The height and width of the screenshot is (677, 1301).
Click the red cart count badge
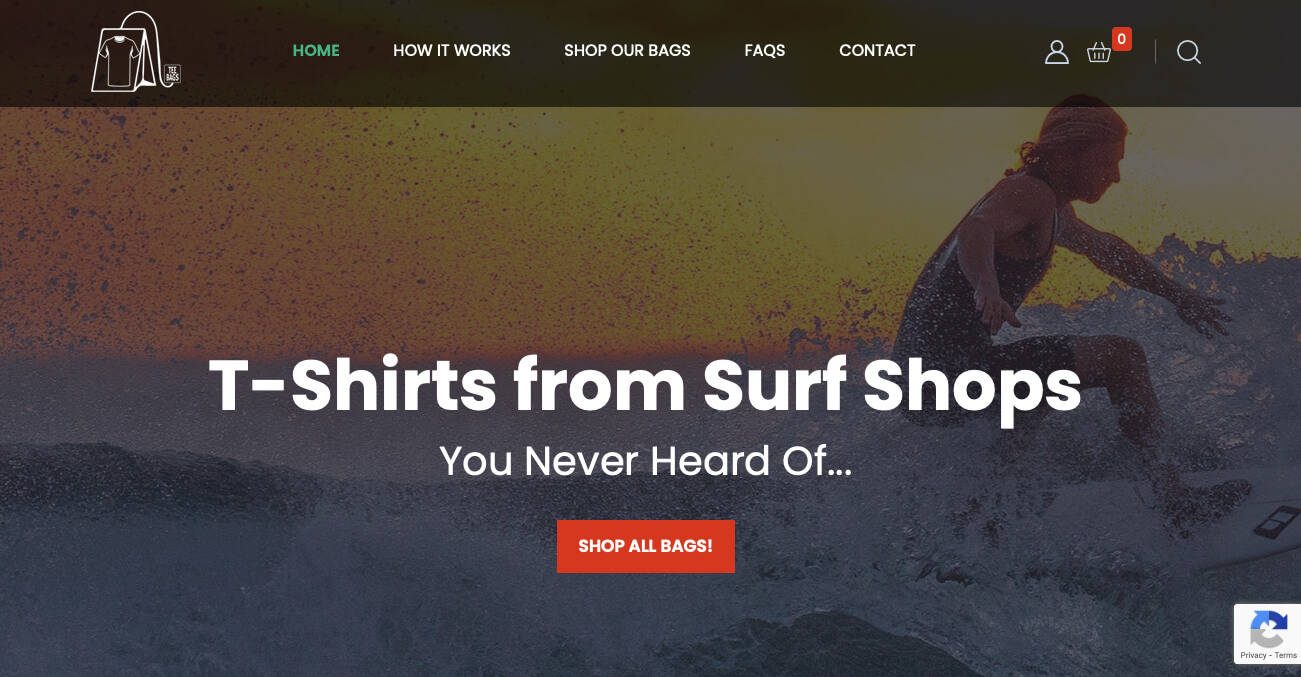tap(1122, 39)
